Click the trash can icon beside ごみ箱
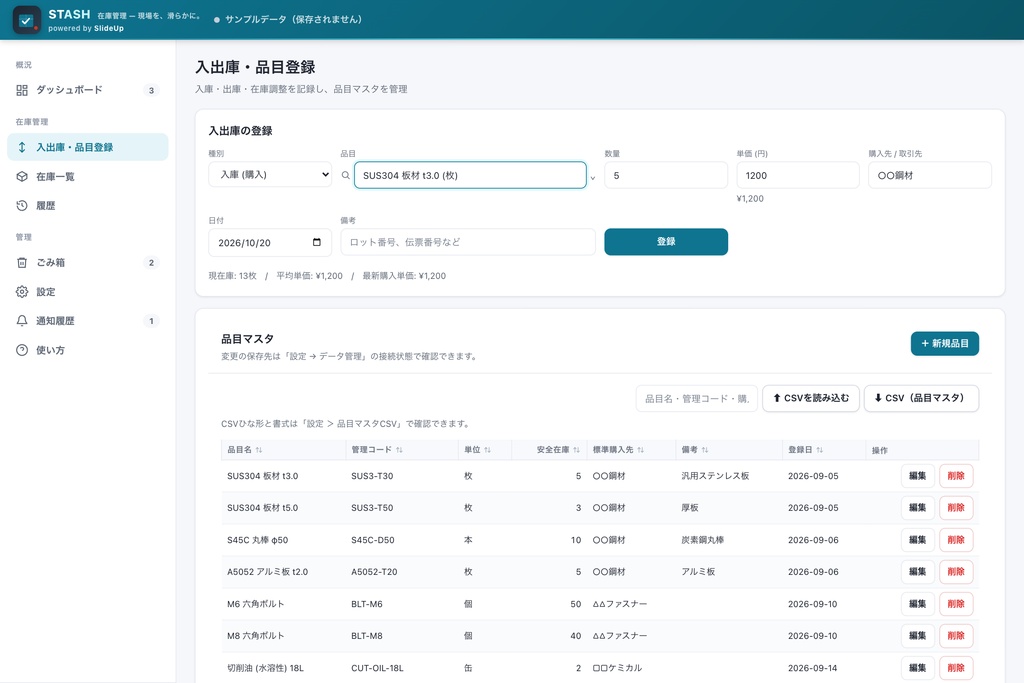The width and height of the screenshot is (1024, 683). 22,262
